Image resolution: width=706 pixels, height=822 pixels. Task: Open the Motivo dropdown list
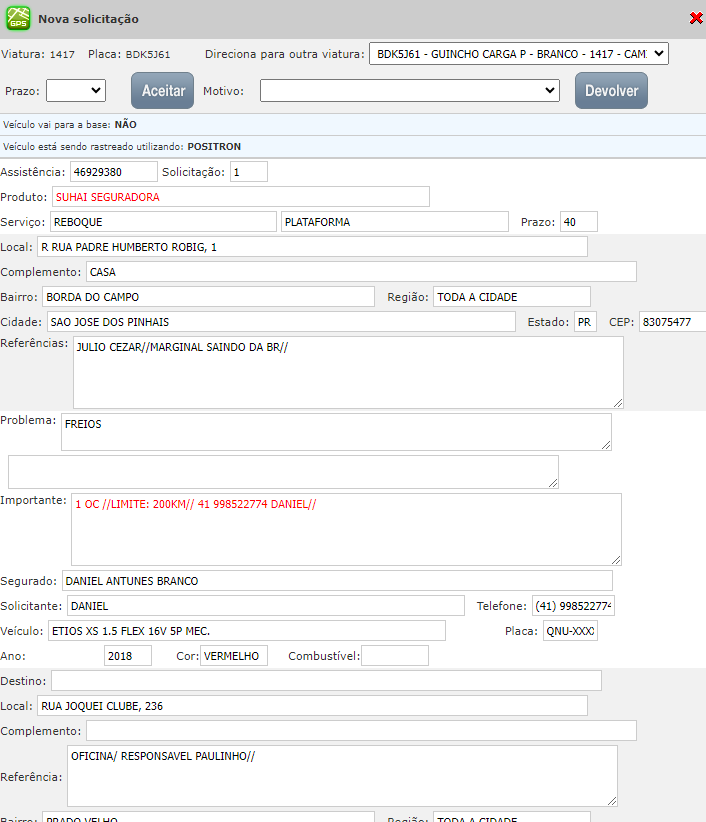(x=409, y=91)
